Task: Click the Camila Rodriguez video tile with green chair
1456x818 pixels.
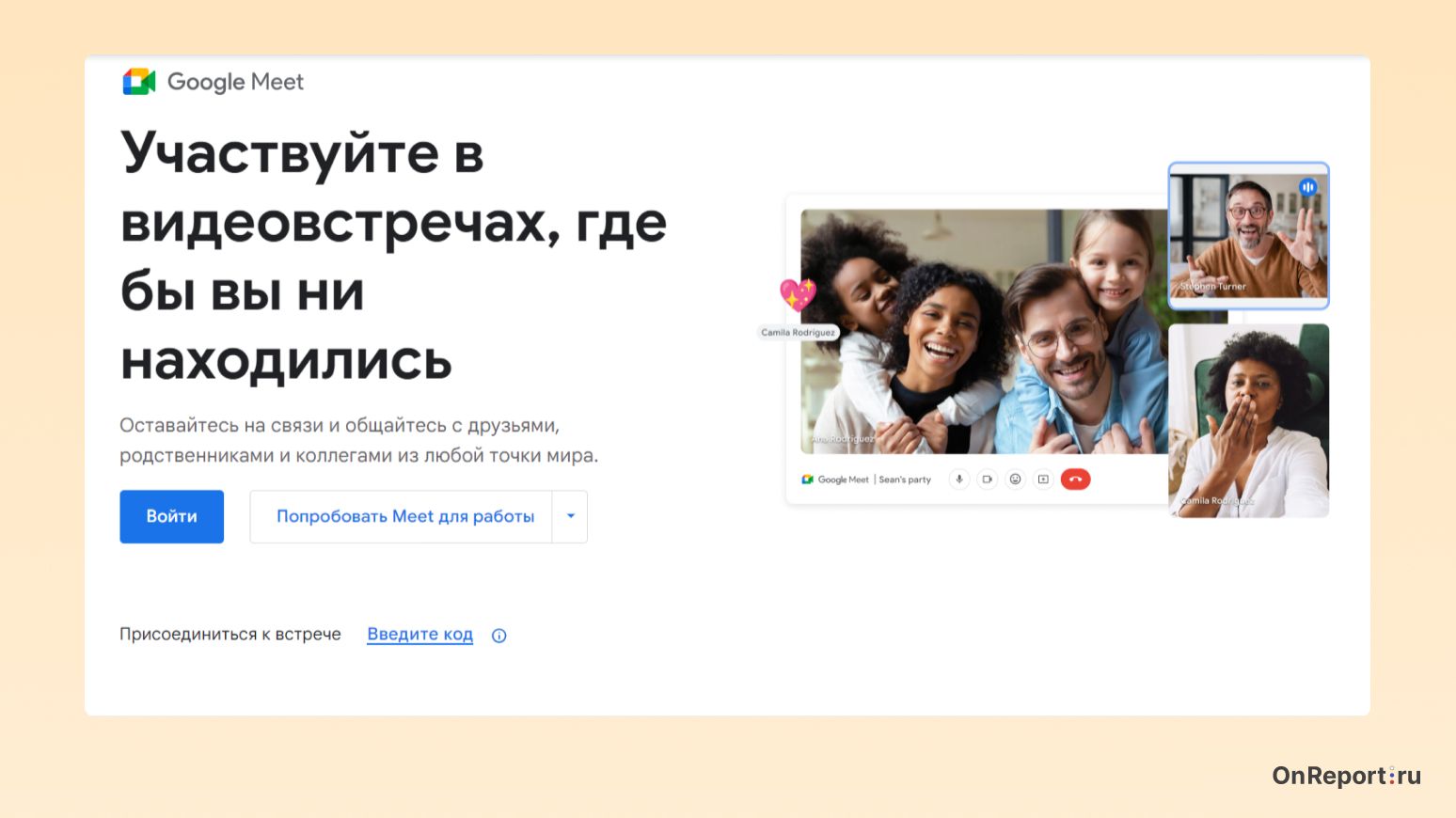Action: click(x=1248, y=420)
